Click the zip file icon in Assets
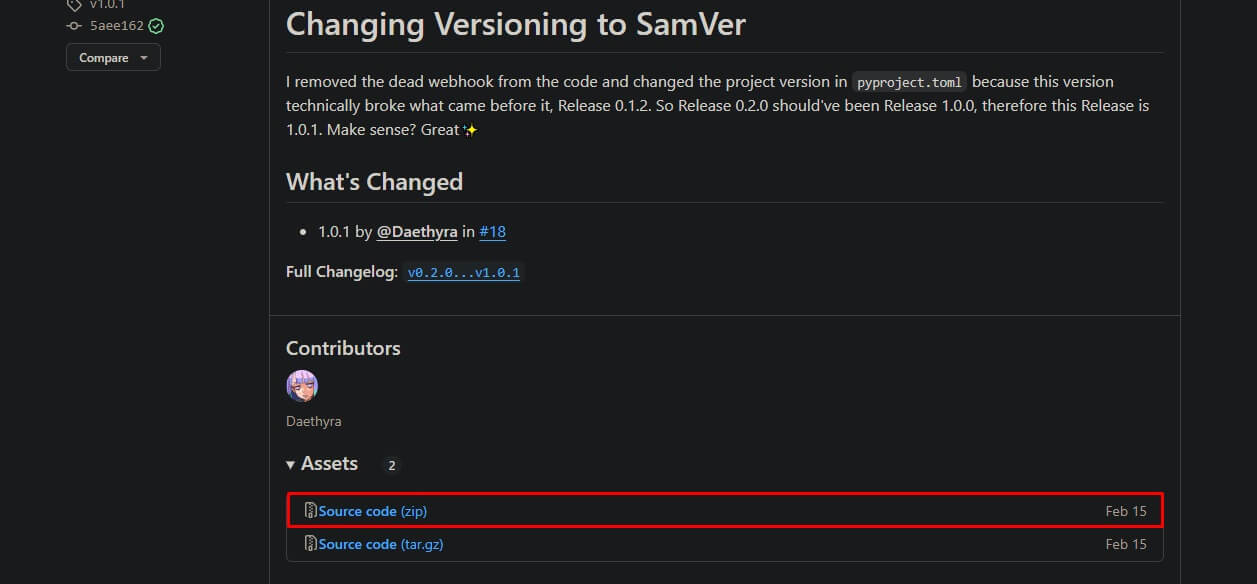Image resolution: width=1257 pixels, height=584 pixels. coord(311,511)
